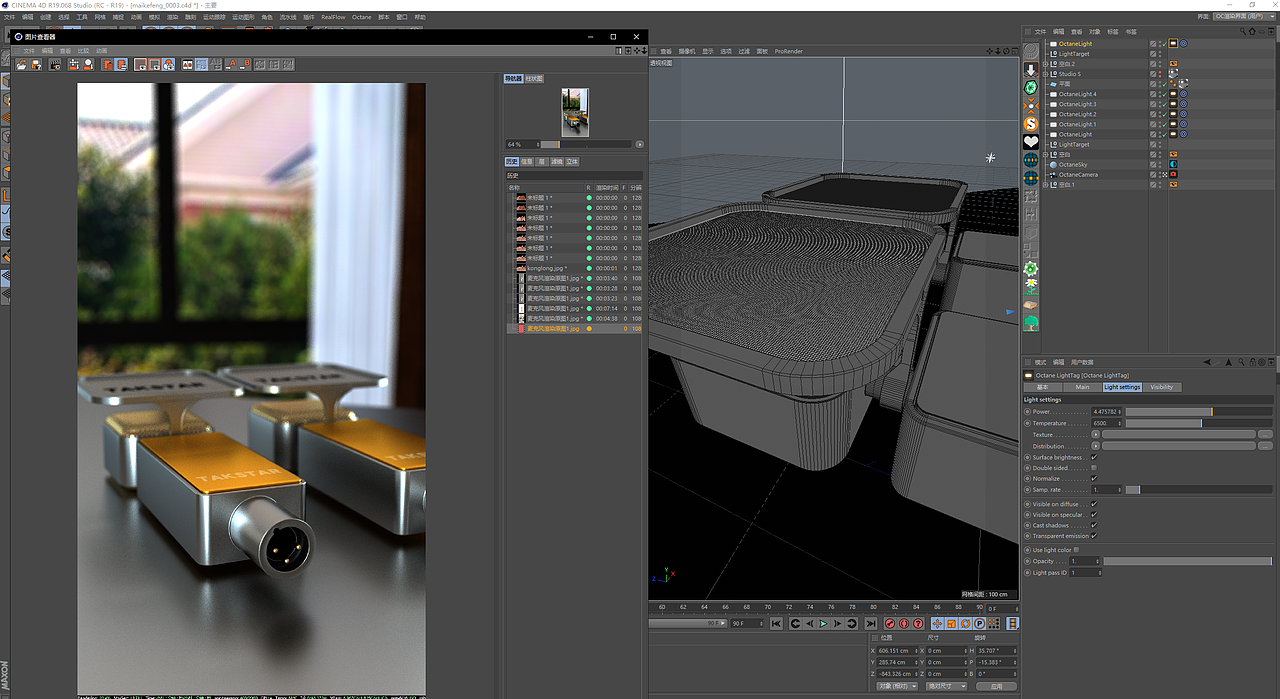The image size is (1280, 699).
Task: Click the green tree icon in sidebar
Action: point(1031,322)
